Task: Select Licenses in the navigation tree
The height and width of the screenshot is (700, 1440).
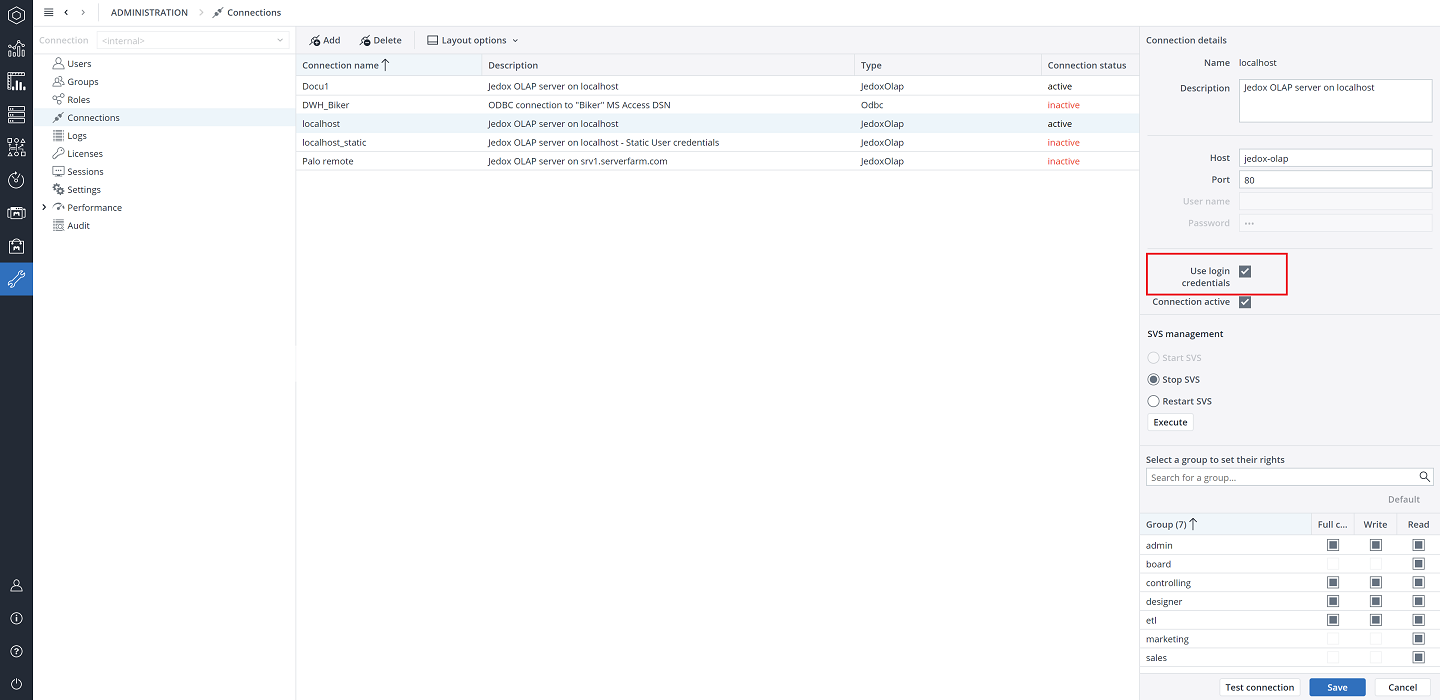Action: pos(85,154)
